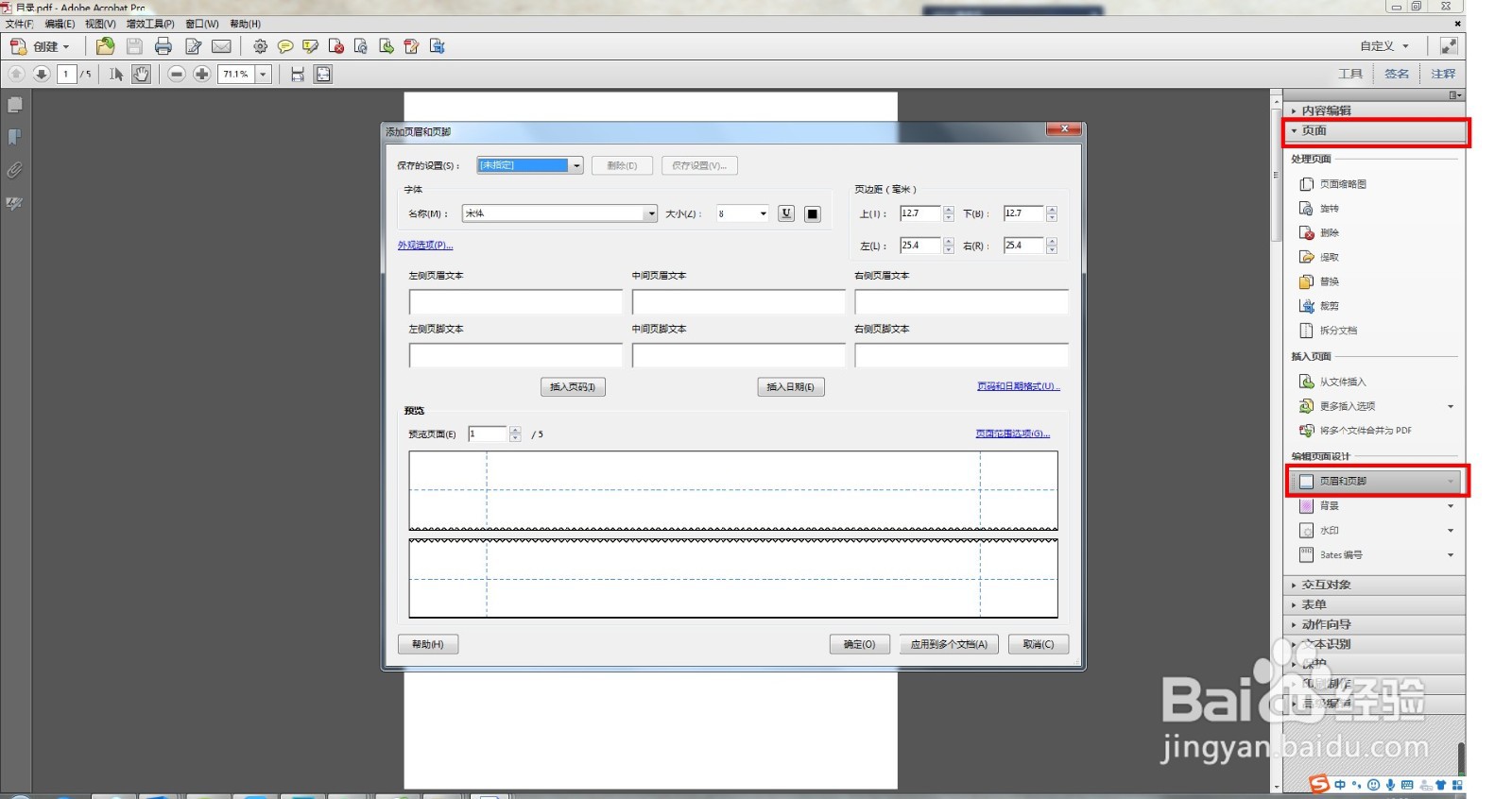The width and height of the screenshot is (1512, 799).
Task: Open the 71.1% zoom dropdown
Action: coord(263,74)
